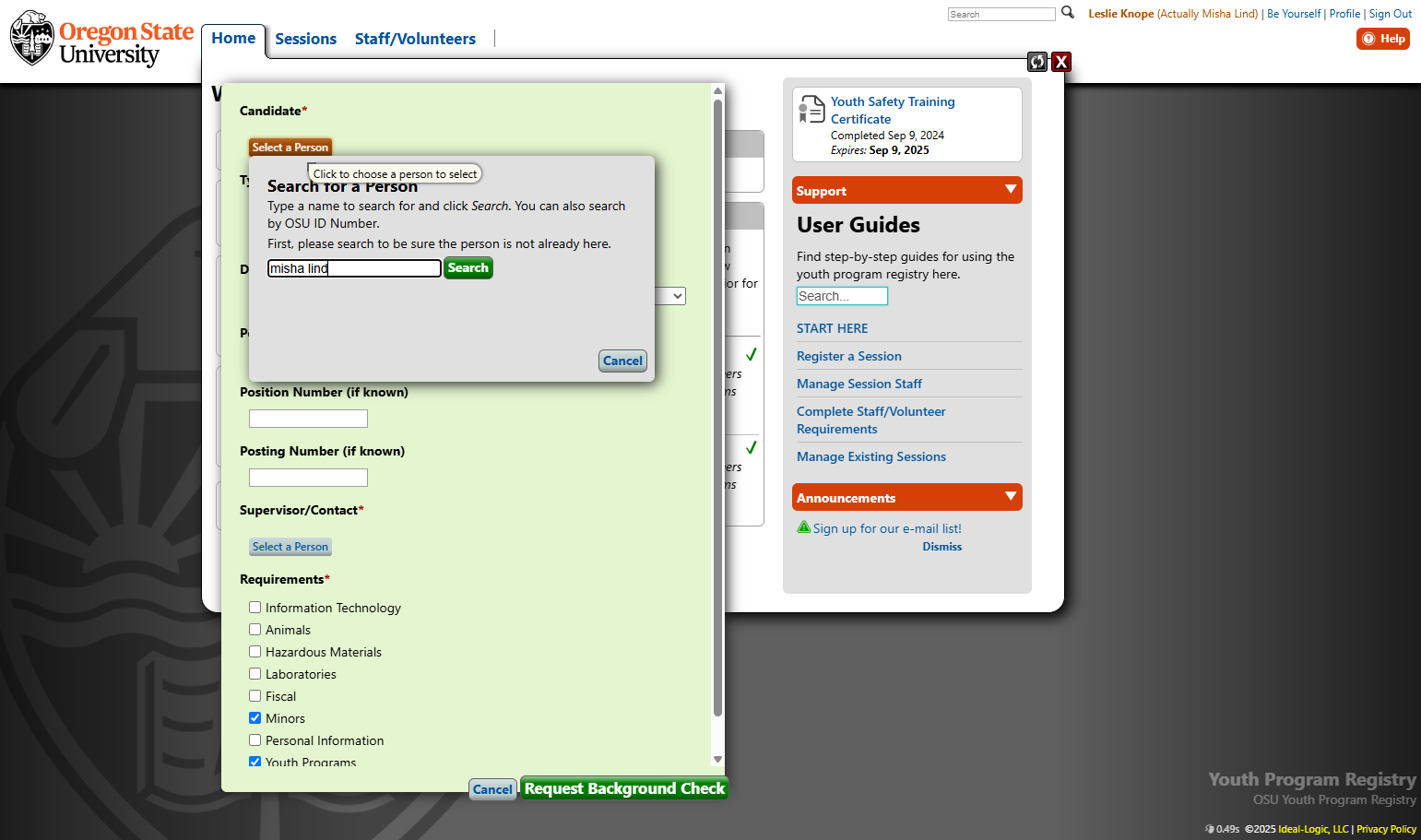Screen dimensions: 1421x840
Task: Check the Information Technology checkbox
Action: pyautogui.click(x=255, y=608)
